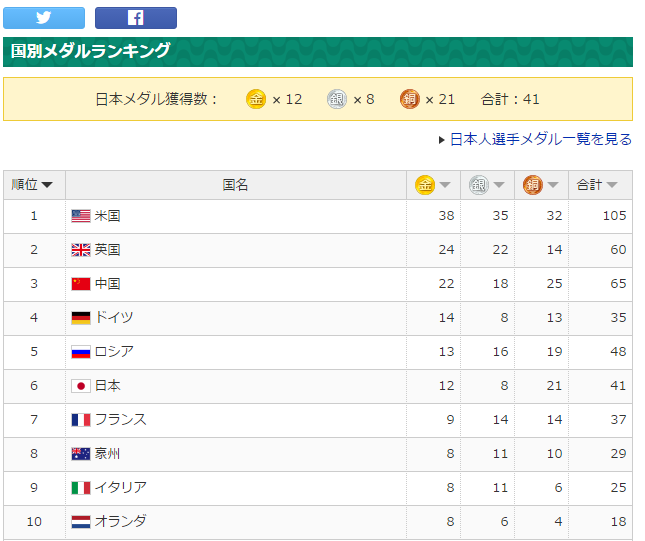Sort by silver medals using the arrow

(x=499, y=185)
